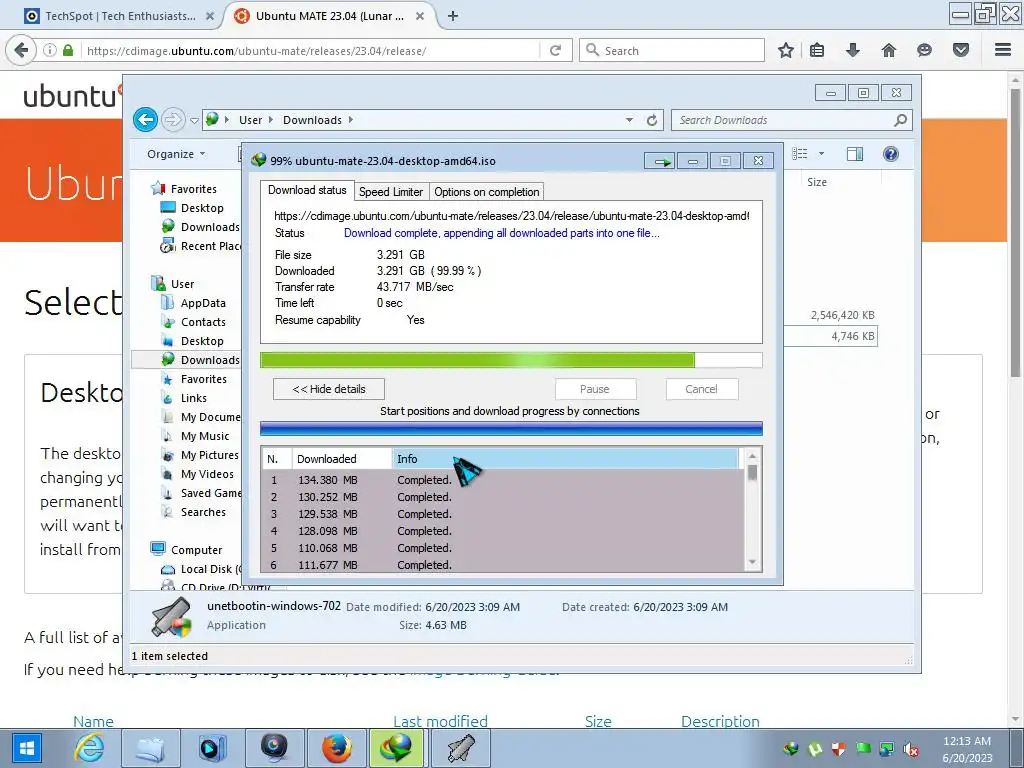Image resolution: width=1024 pixels, height=768 pixels.
Task: Open UNetbootin USB icon on taskbar
Action: [460, 748]
